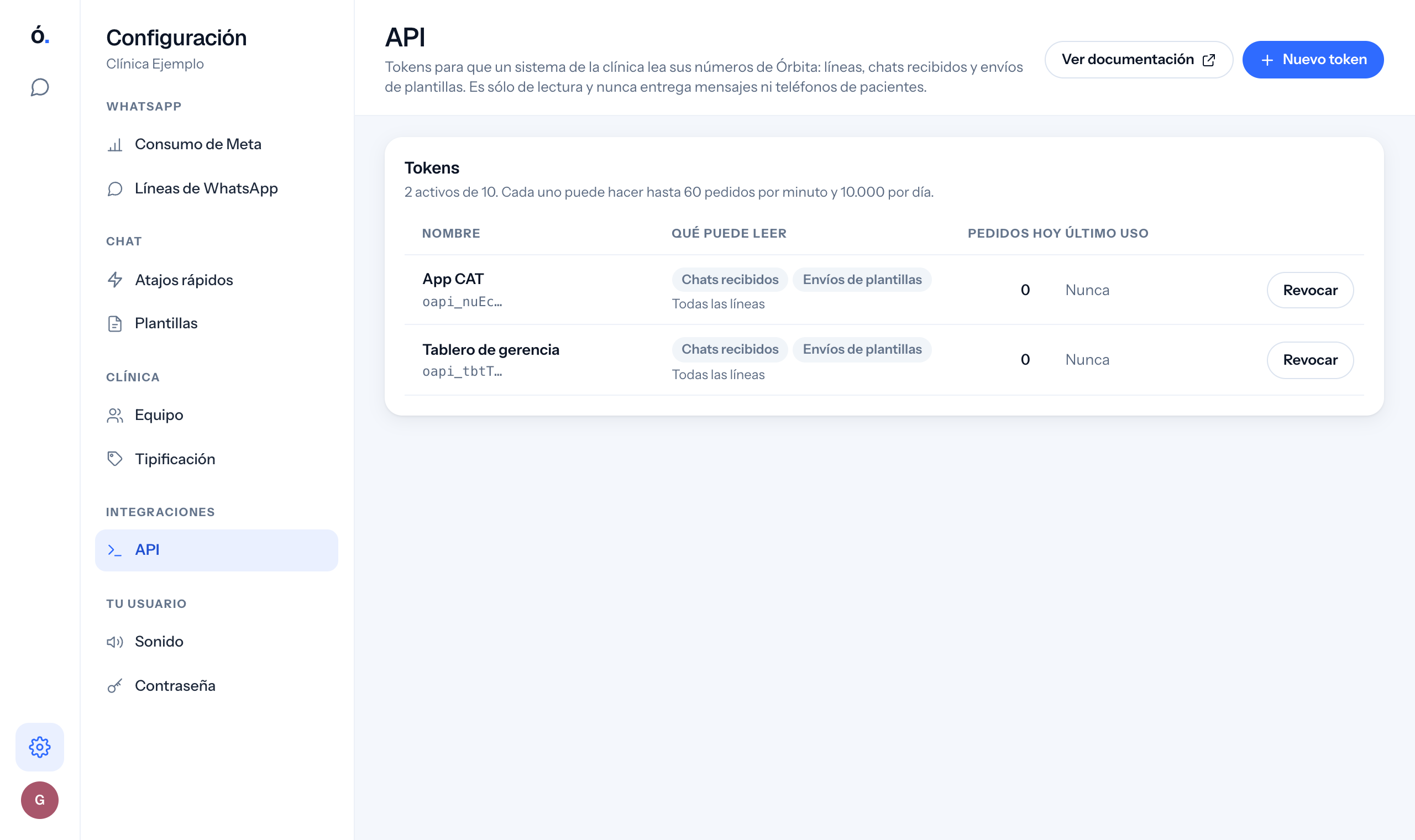The height and width of the screenshot is (840, 1415).
Task: Click the speaker icon beside Sonido
Action: pyautogui.click(x=115, y=641)
